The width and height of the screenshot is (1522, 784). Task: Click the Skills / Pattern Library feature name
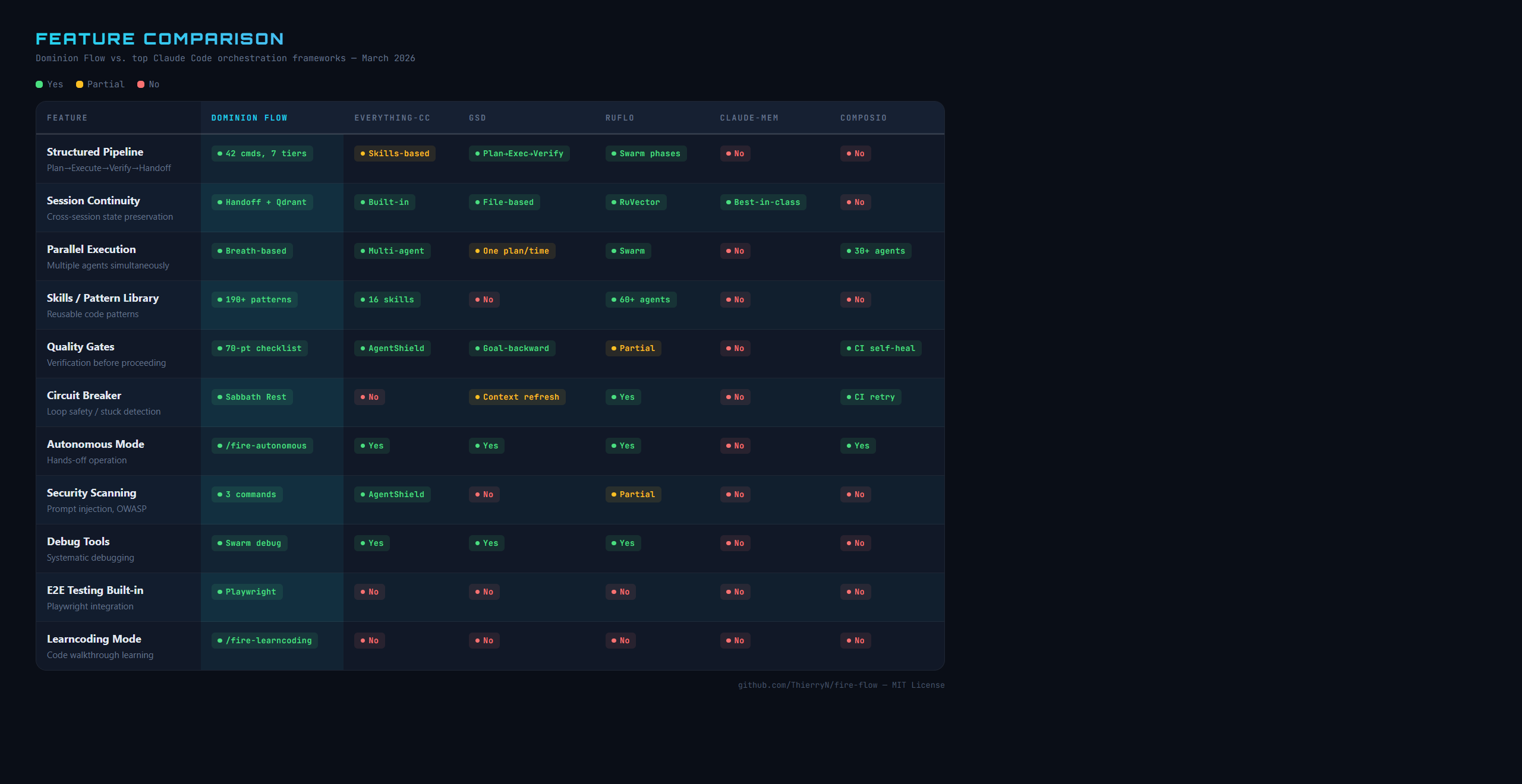(103, 298)
